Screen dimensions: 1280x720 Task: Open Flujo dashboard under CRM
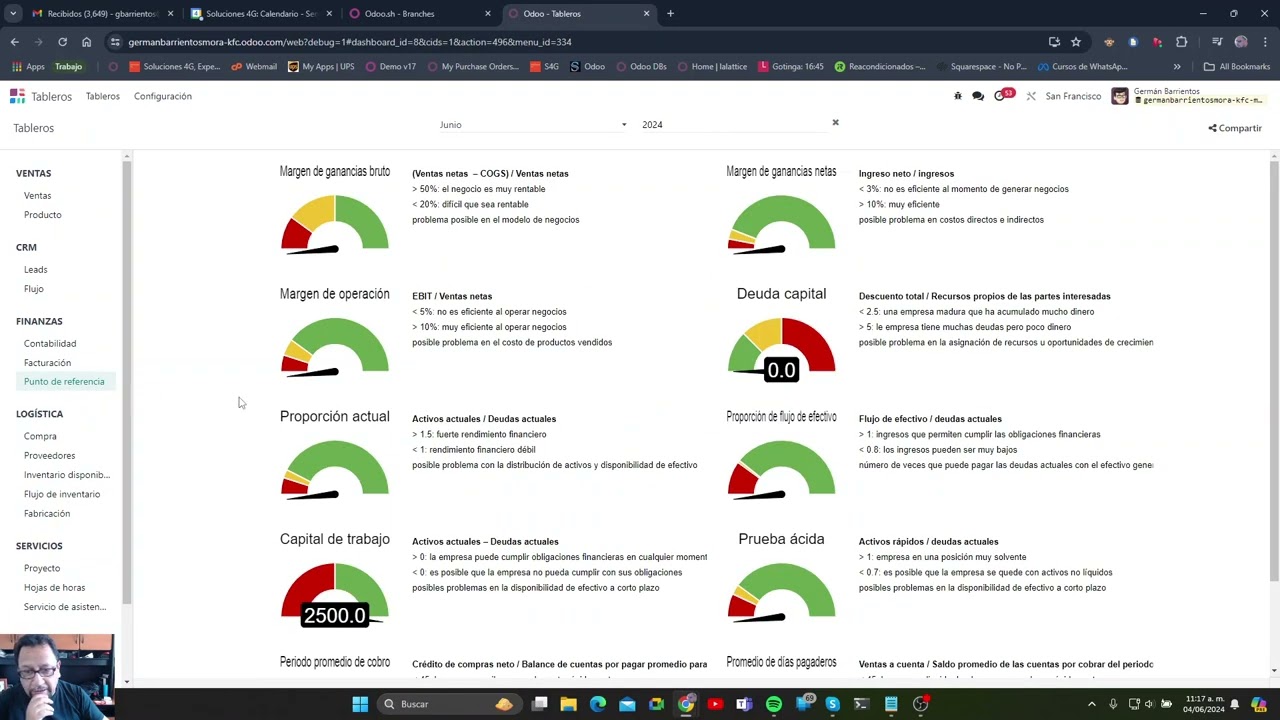pyautogui.click(x=34, y=288)
